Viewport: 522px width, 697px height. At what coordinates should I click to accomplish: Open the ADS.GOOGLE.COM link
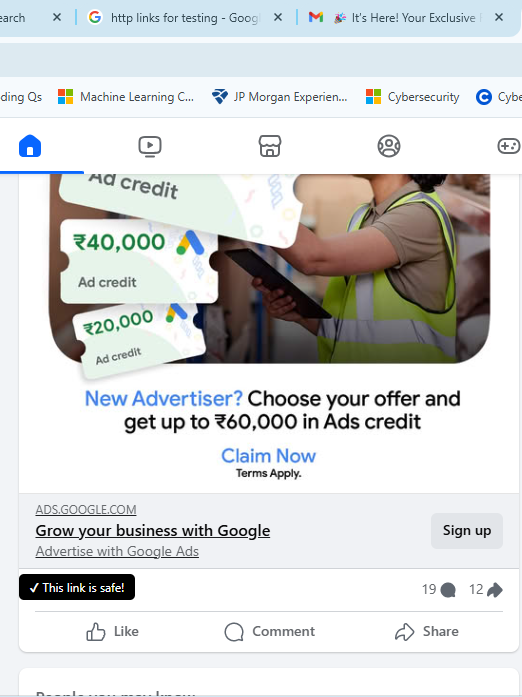coord(86,509)
